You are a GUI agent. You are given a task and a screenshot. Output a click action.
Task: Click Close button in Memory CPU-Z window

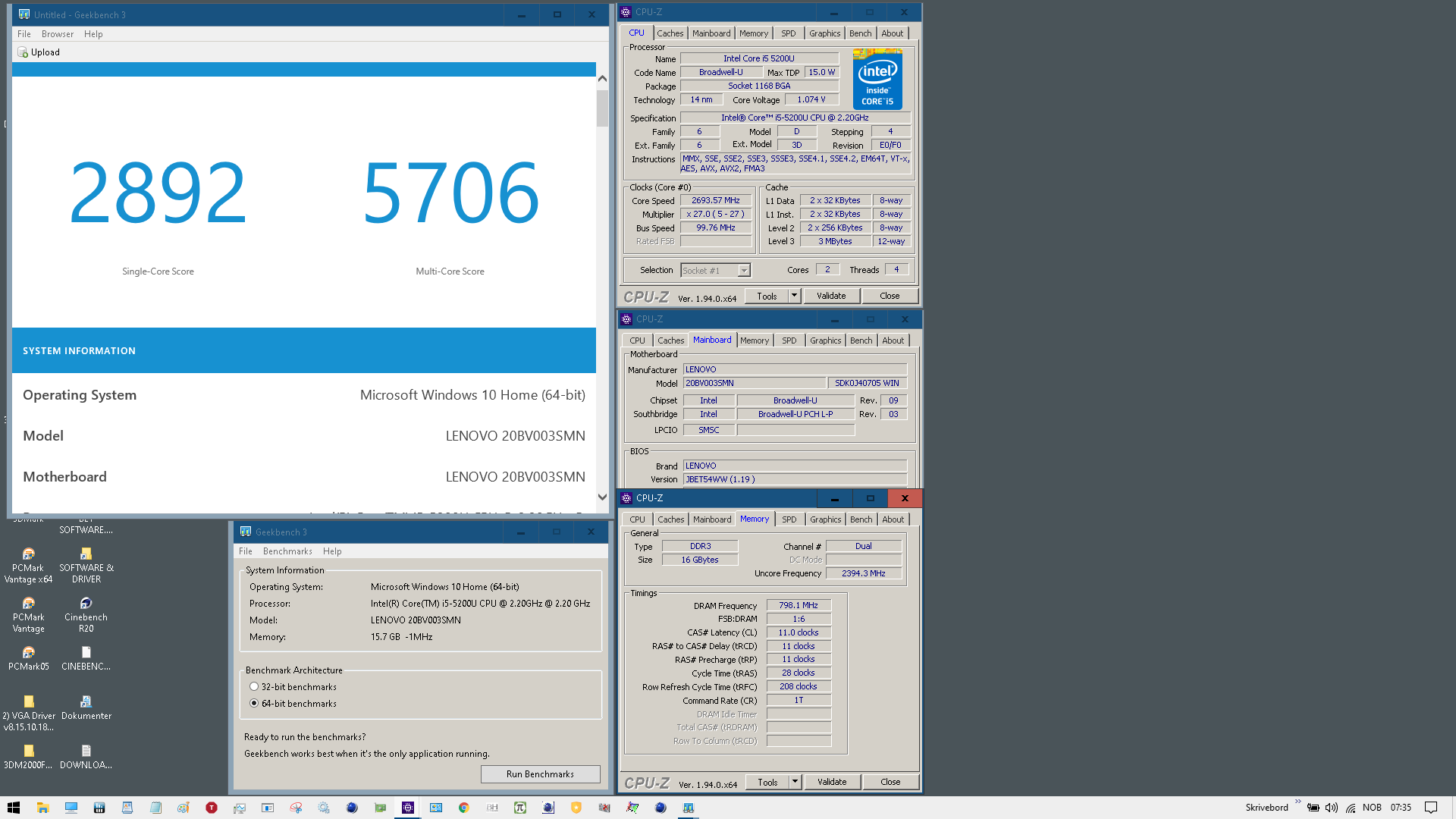890,782
